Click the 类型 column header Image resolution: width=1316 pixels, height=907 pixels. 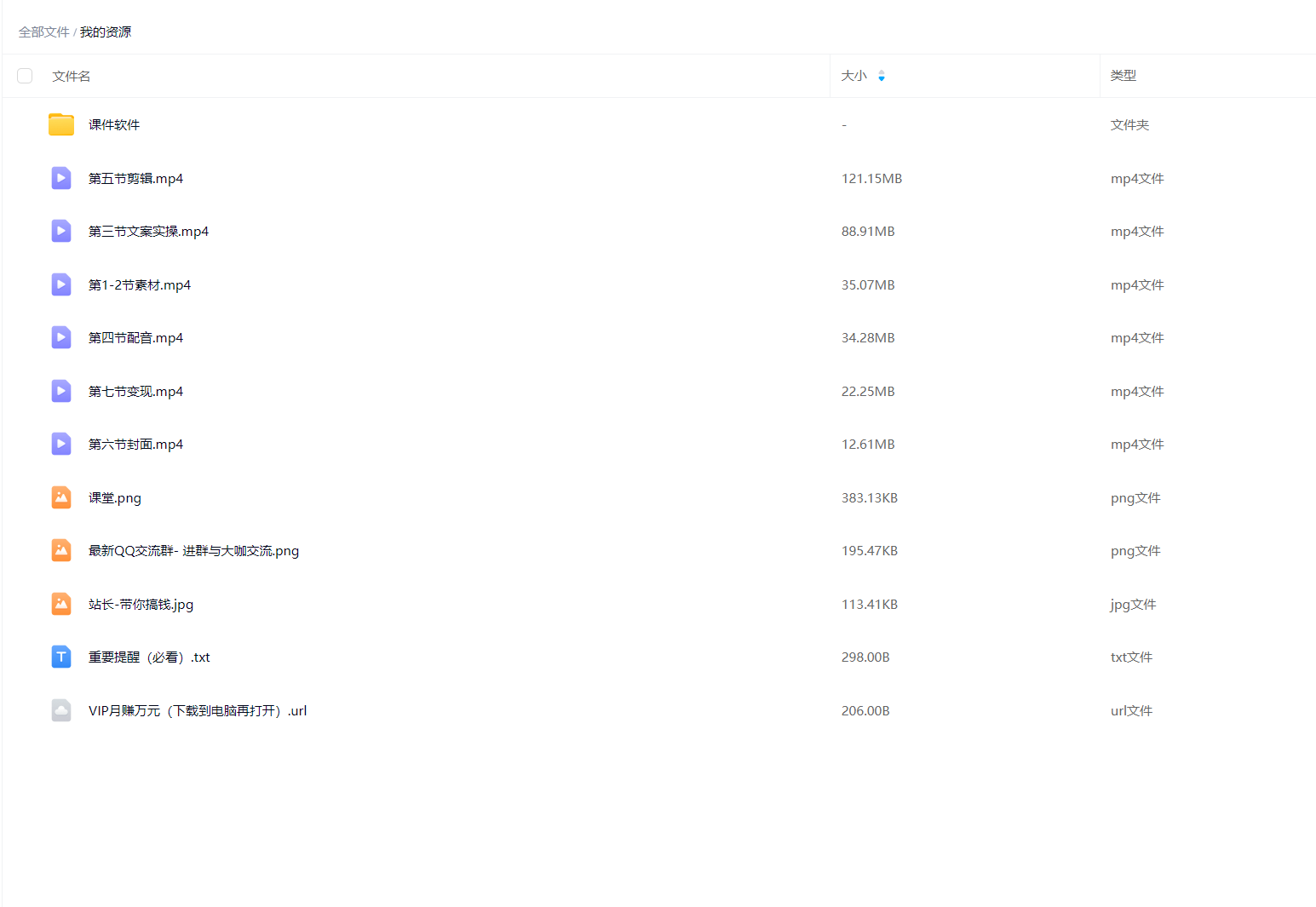coord(1123,76)
